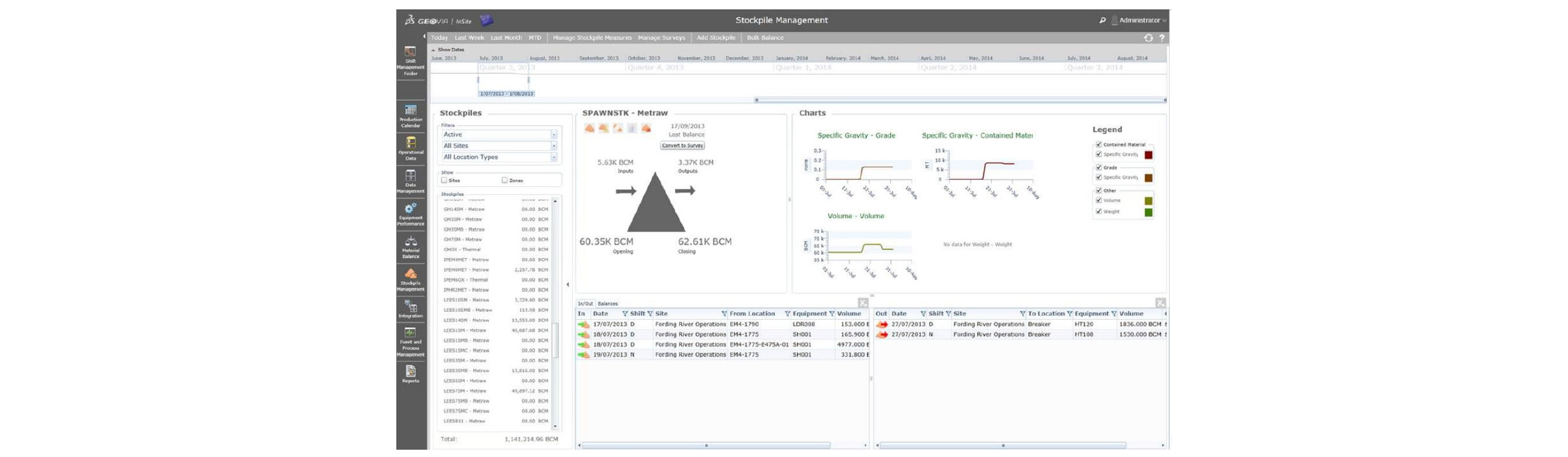The height and width of the screenshot is (457, 1568).
Task: Select Last Month in the toolbar
Action: pos(506,38)
